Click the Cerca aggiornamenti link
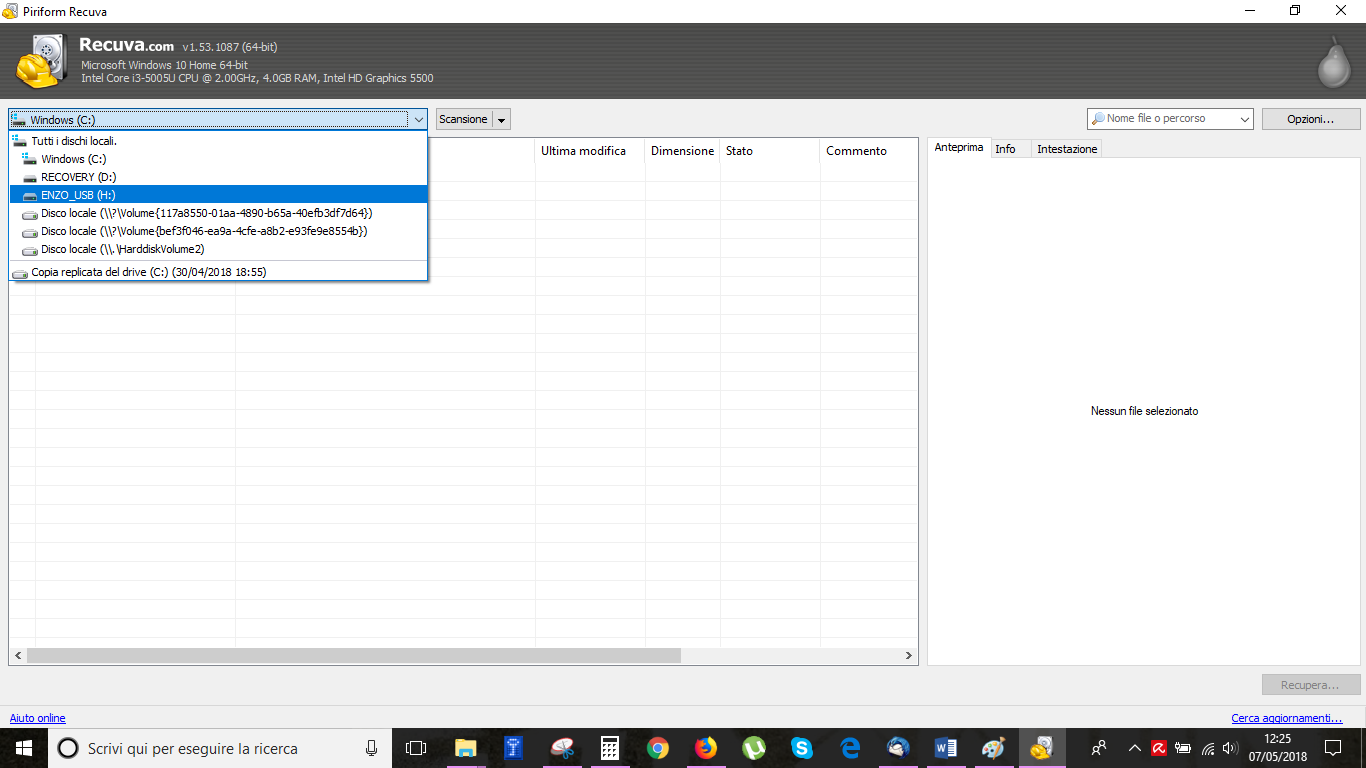 1286,718
